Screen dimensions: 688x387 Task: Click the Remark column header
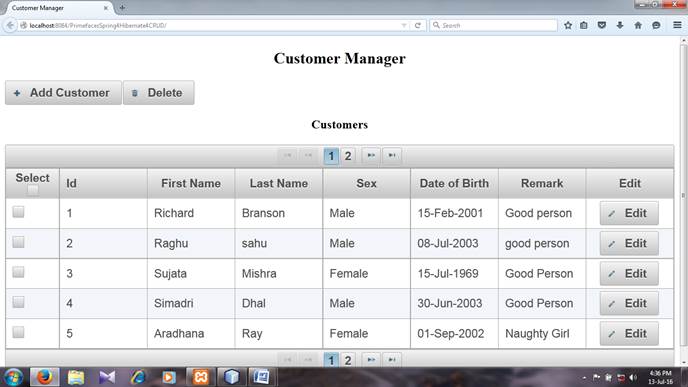point(542,183)
